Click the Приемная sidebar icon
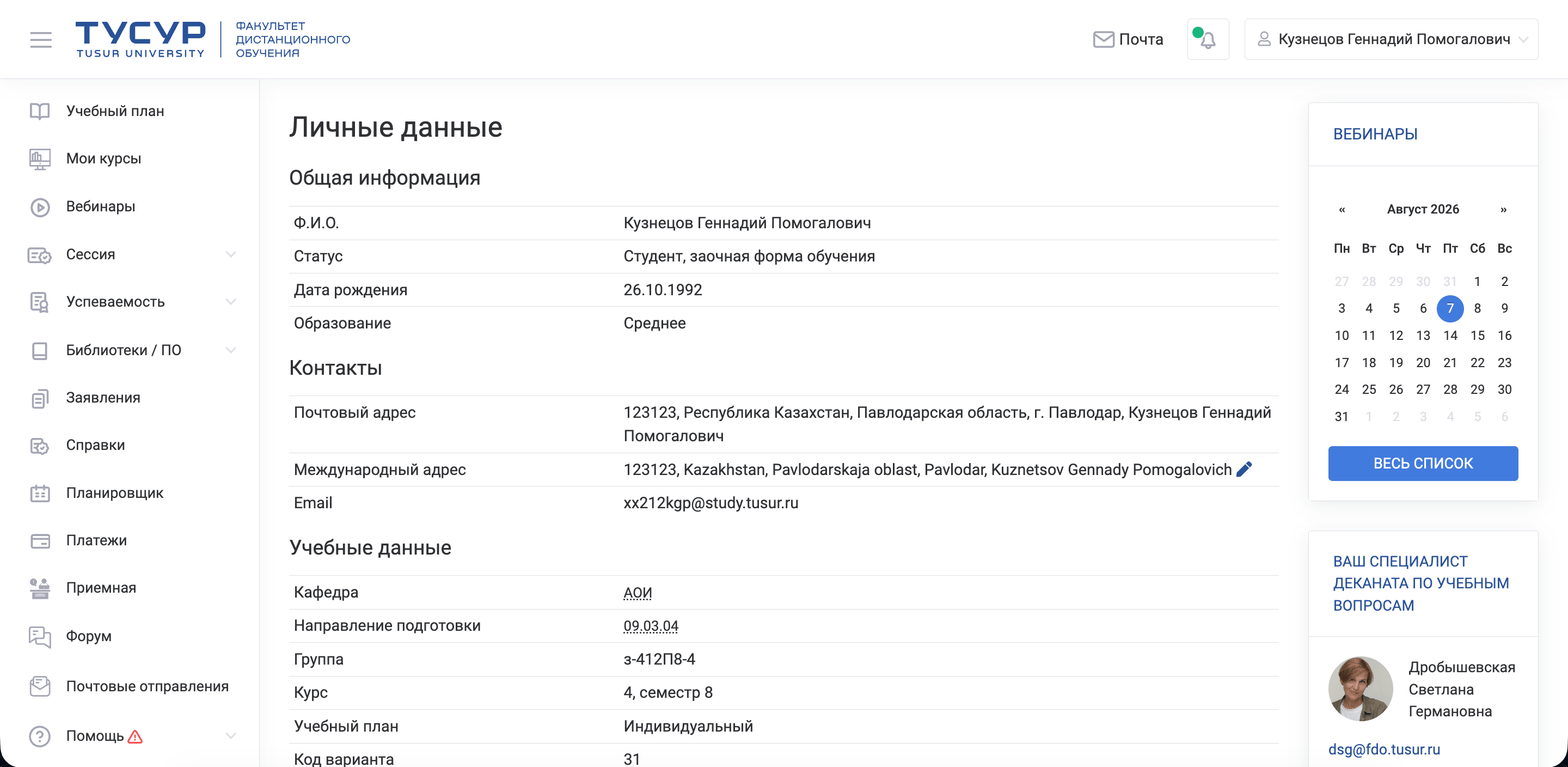The image size is (1568, 767). 40,588
